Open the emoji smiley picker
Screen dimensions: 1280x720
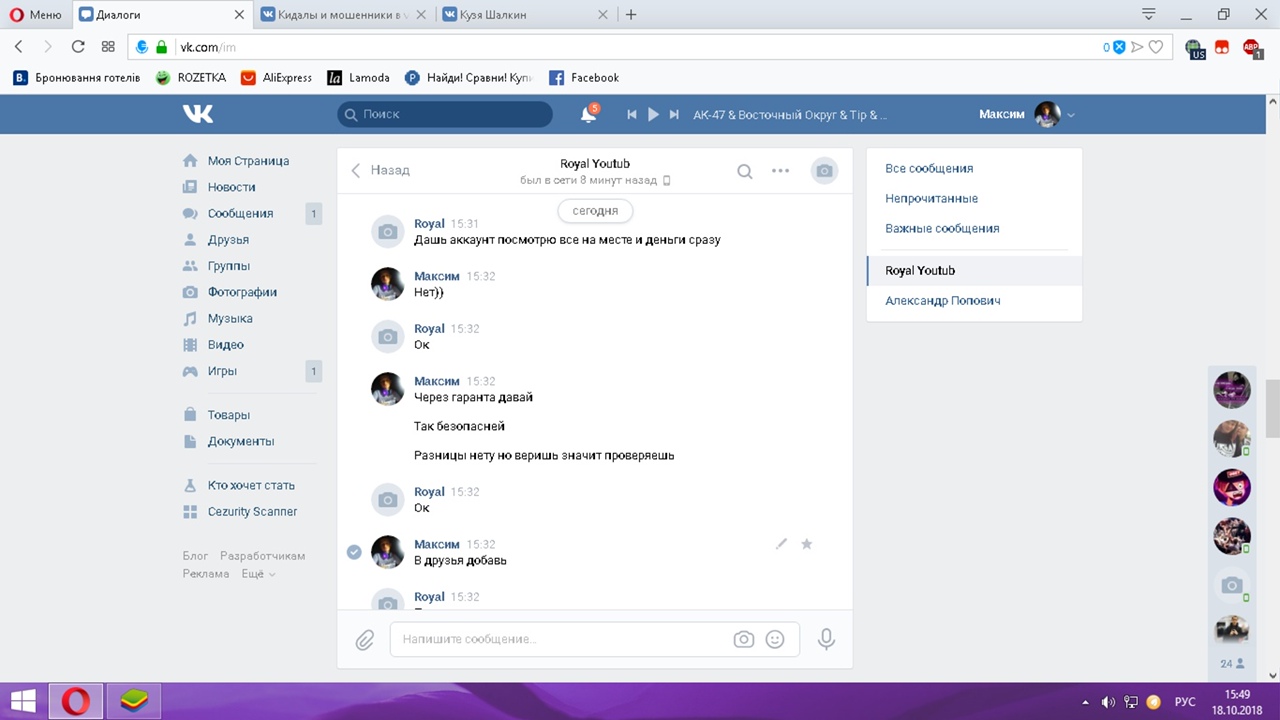click(775, 639)
